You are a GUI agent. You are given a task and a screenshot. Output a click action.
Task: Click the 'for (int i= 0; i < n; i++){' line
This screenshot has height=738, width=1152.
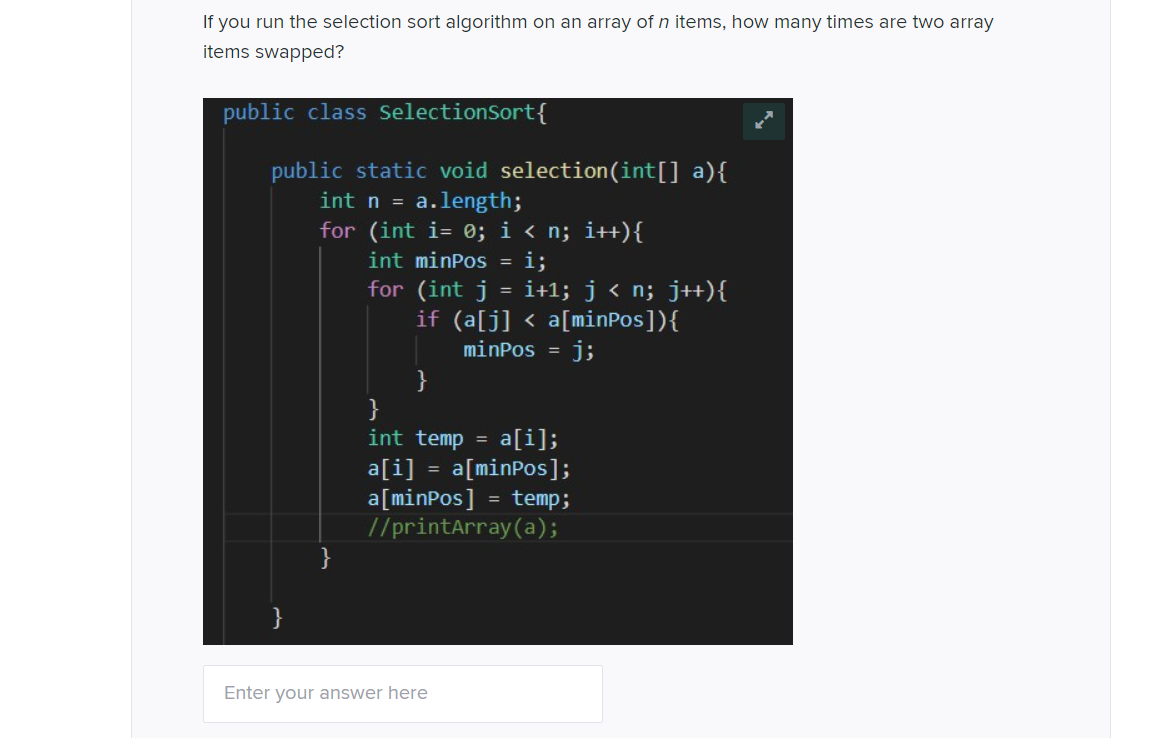481,231
